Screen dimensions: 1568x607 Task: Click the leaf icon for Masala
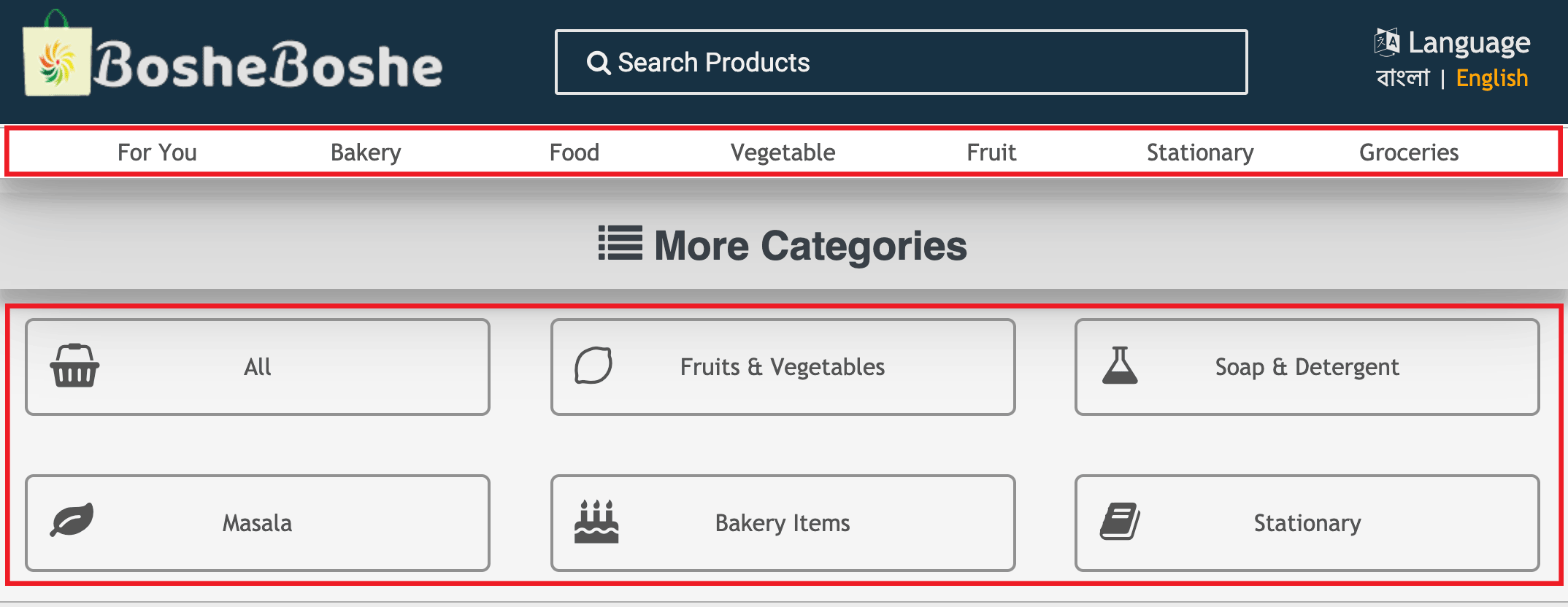coord(72,519)
